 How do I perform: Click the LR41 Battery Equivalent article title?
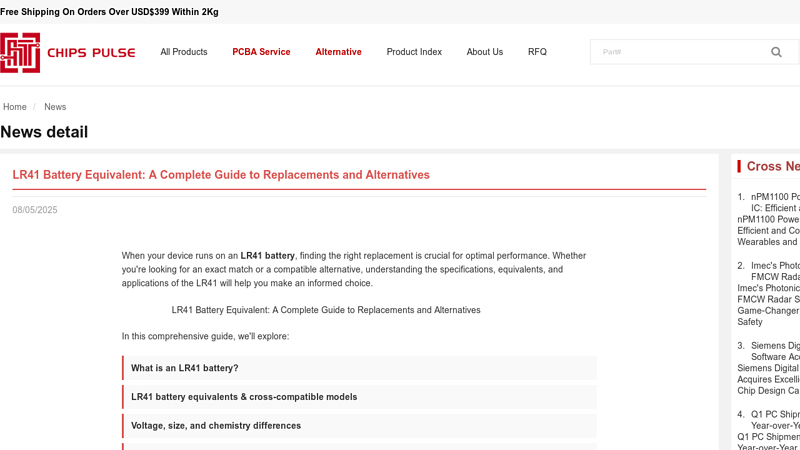click(221, 175)
